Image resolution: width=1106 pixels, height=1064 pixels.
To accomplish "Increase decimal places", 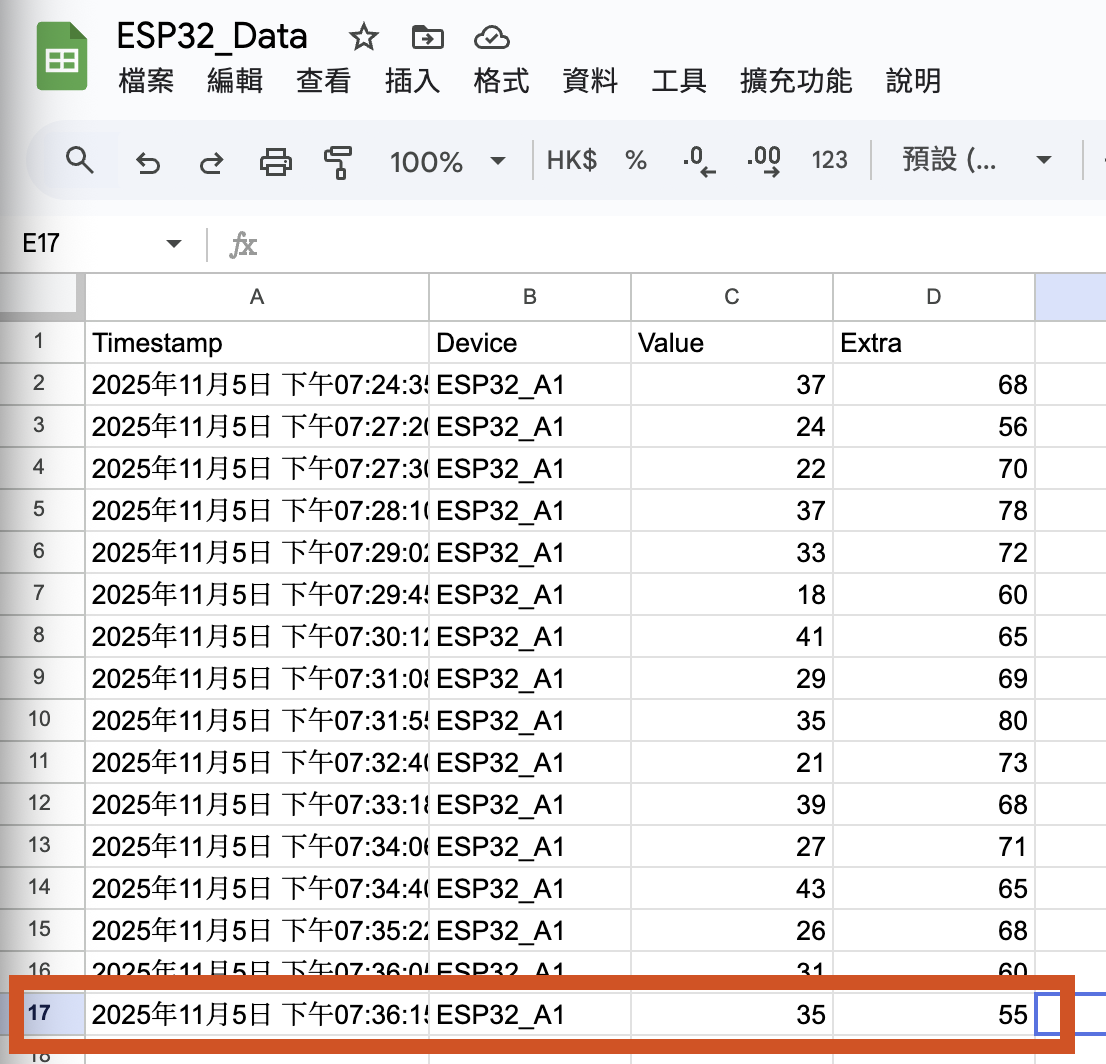I will (x=764, y=161).
